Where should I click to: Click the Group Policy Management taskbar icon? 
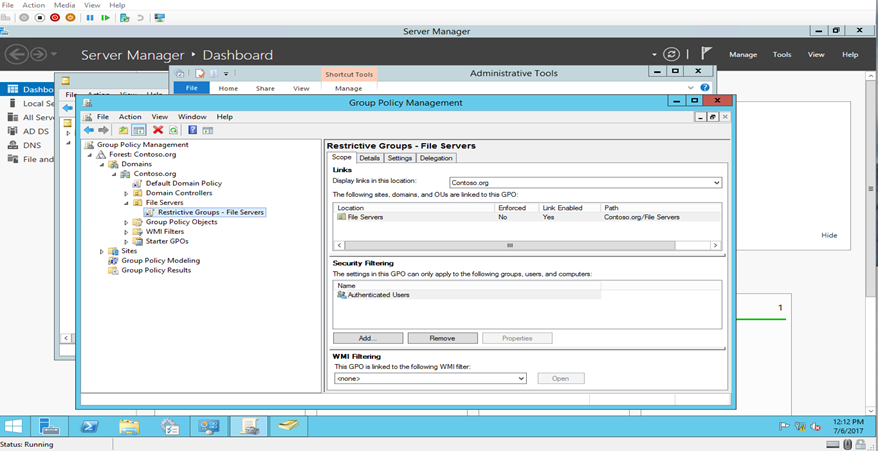(249, 427)
